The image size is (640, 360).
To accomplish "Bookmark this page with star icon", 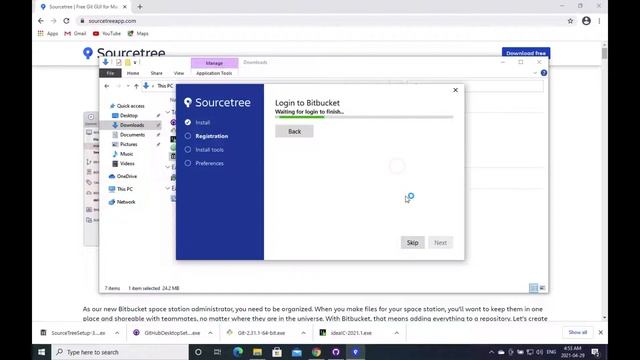I will point(570,21).
